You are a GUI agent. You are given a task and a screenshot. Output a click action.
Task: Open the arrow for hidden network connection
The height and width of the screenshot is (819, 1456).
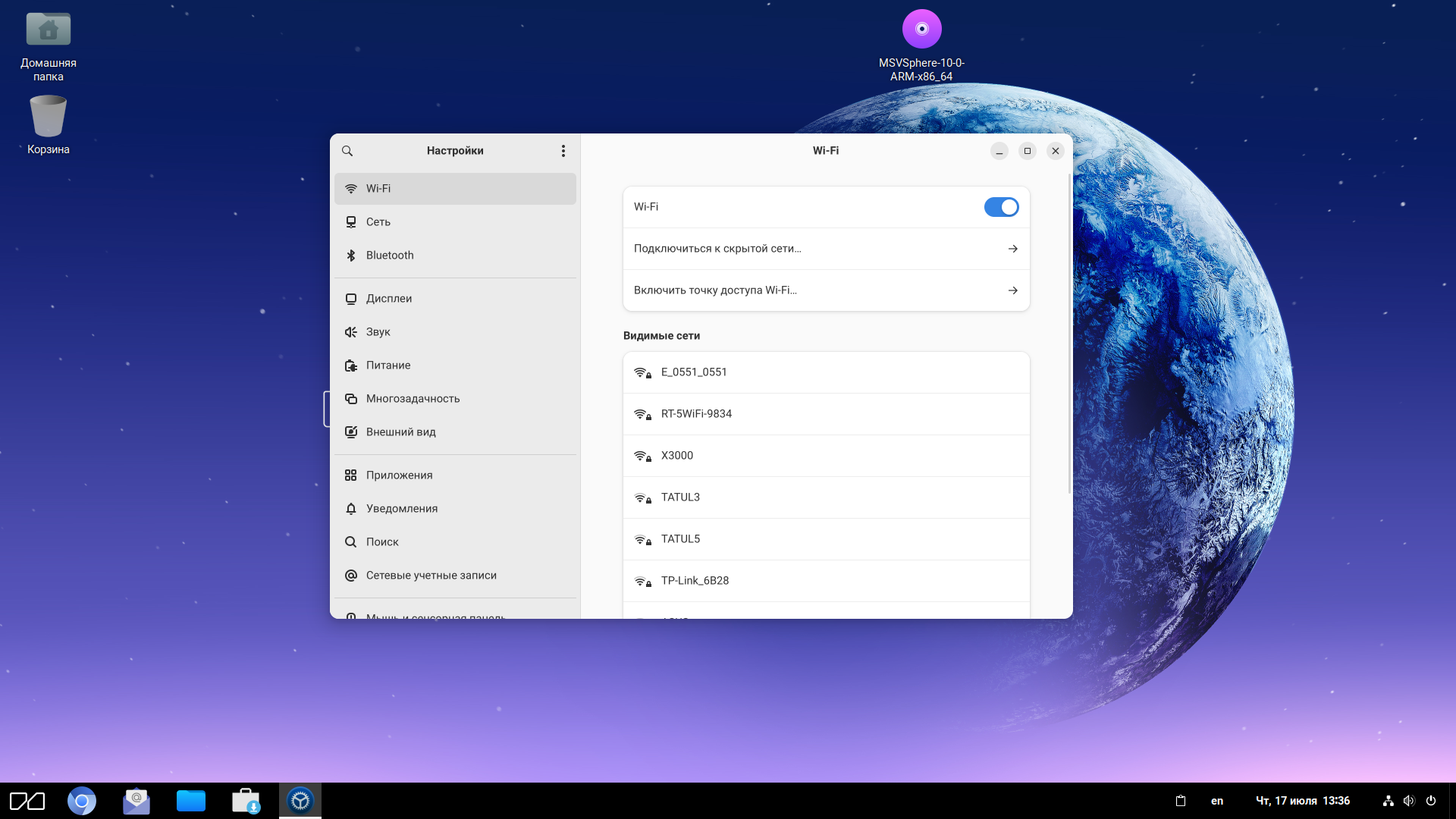tap(1012, 249)
